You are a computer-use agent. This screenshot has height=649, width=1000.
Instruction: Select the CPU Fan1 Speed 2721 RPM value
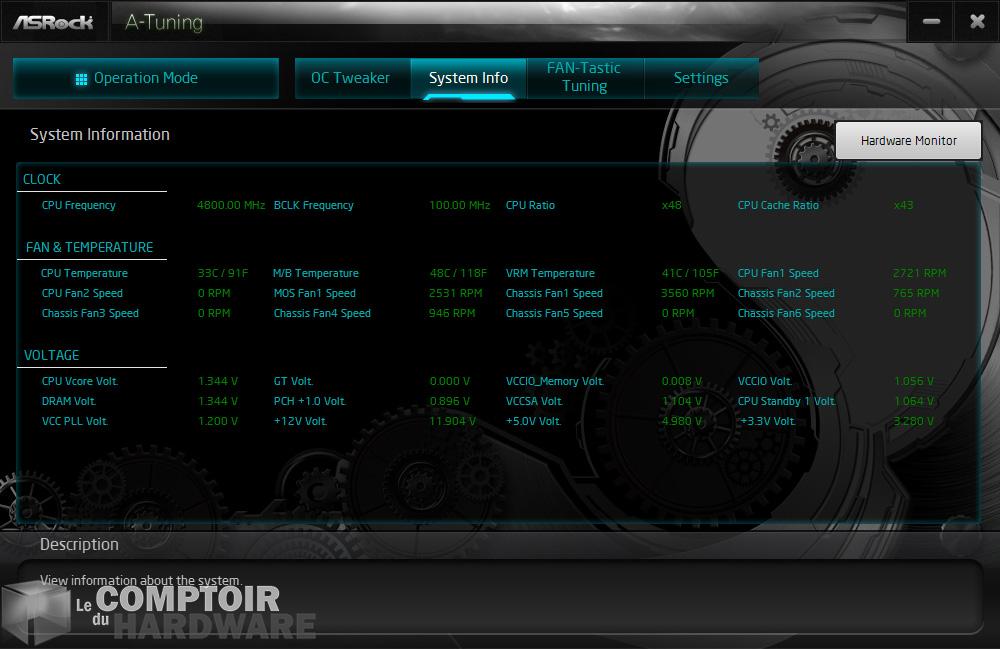click(x=918, y=273)
